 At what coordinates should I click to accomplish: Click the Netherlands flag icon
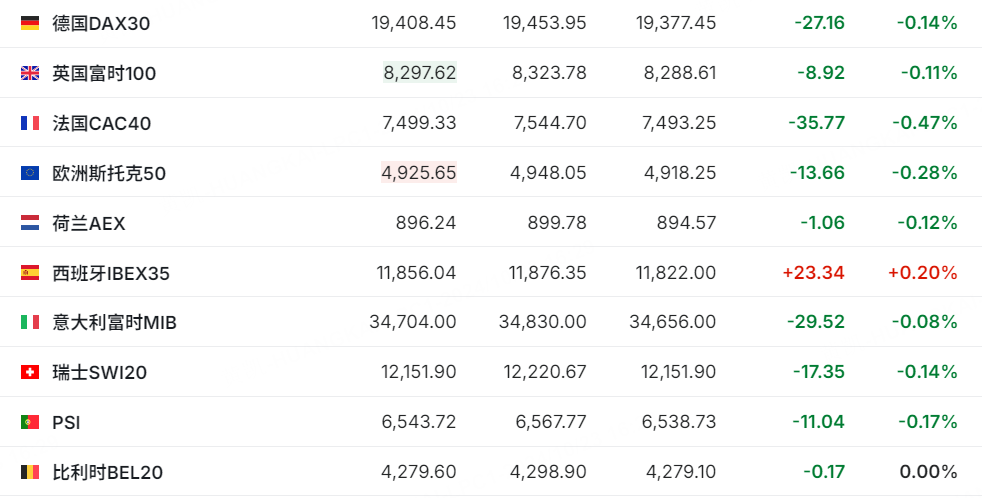29,223
